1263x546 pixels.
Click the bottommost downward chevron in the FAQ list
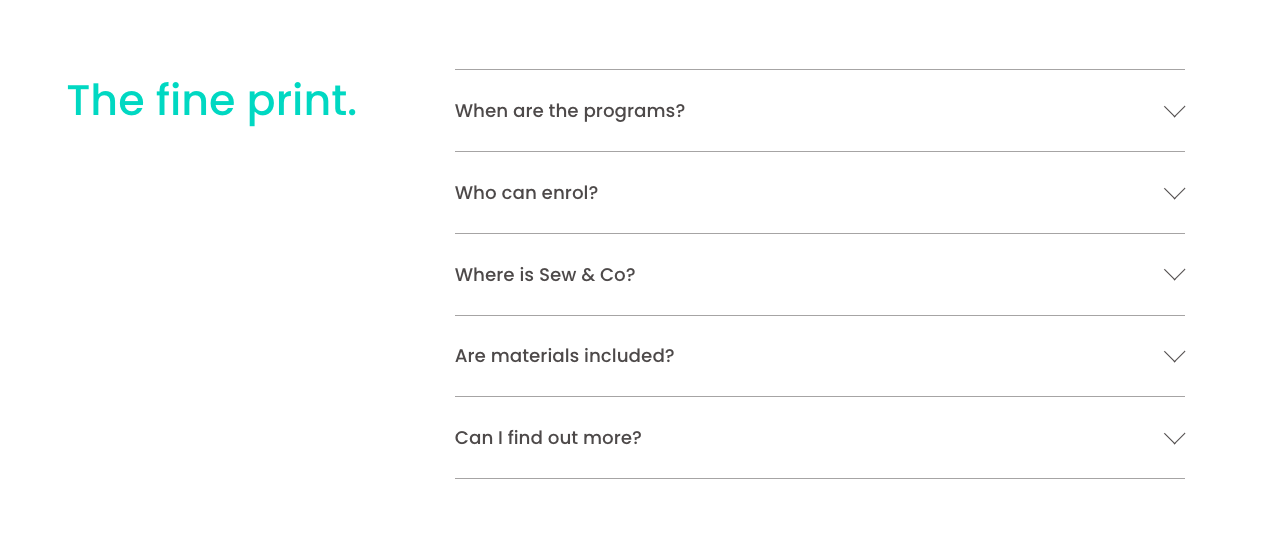(1174, 438)
